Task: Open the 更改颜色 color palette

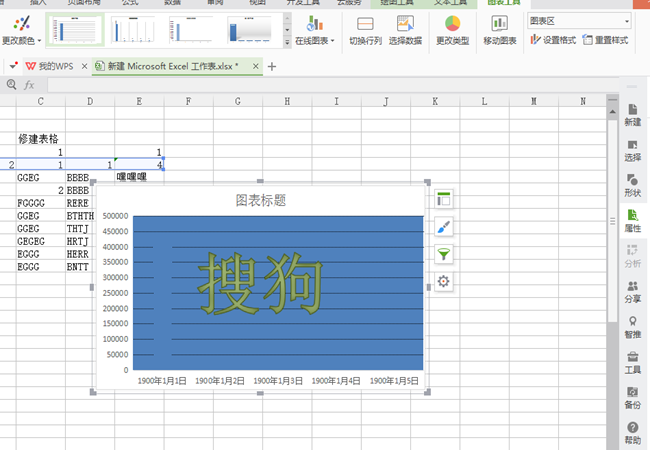Action: pyautogui.click(x=22, y=30)
